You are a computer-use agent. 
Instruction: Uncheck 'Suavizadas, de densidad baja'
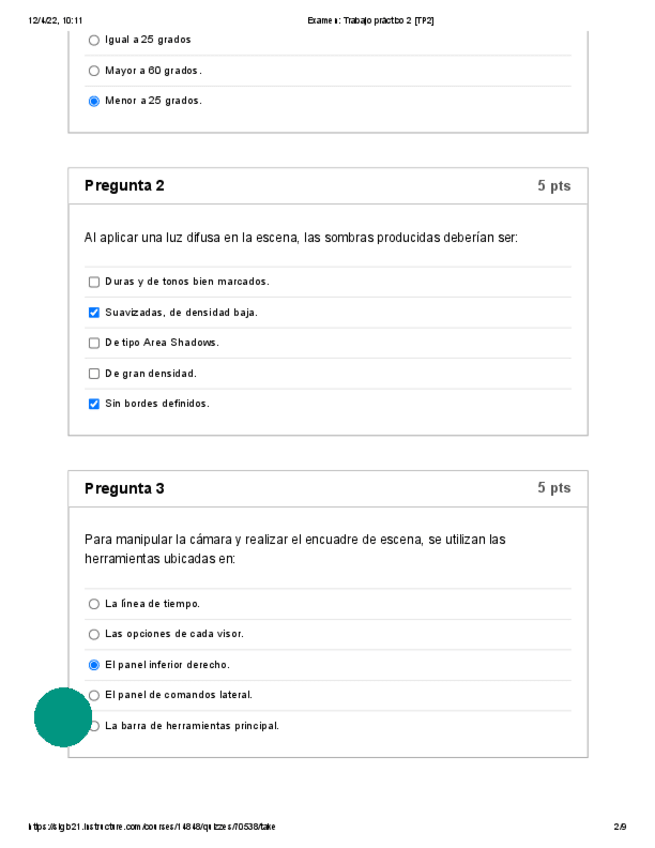(x=94, y=313)
